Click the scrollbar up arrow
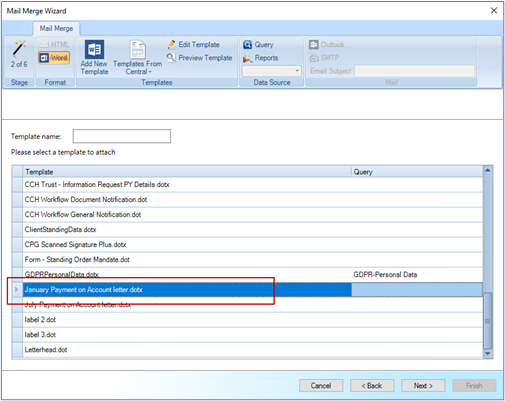This screenshot has height=401, width=505. point(488,170)
